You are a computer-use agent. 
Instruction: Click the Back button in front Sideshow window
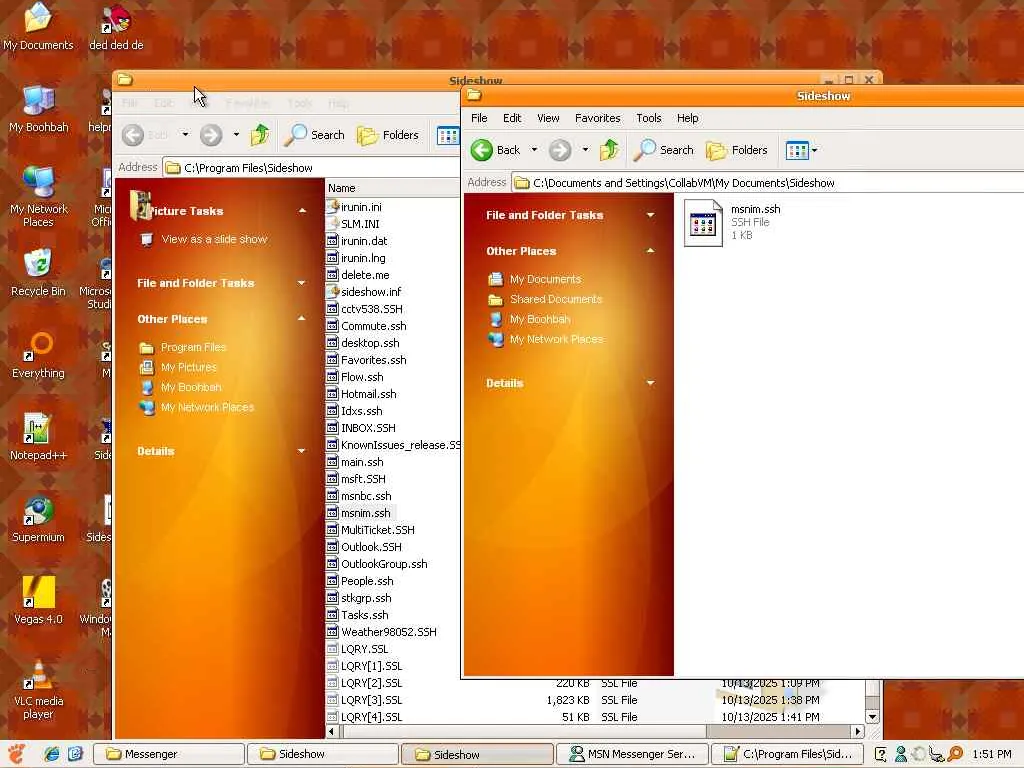[x=495, y=150]
